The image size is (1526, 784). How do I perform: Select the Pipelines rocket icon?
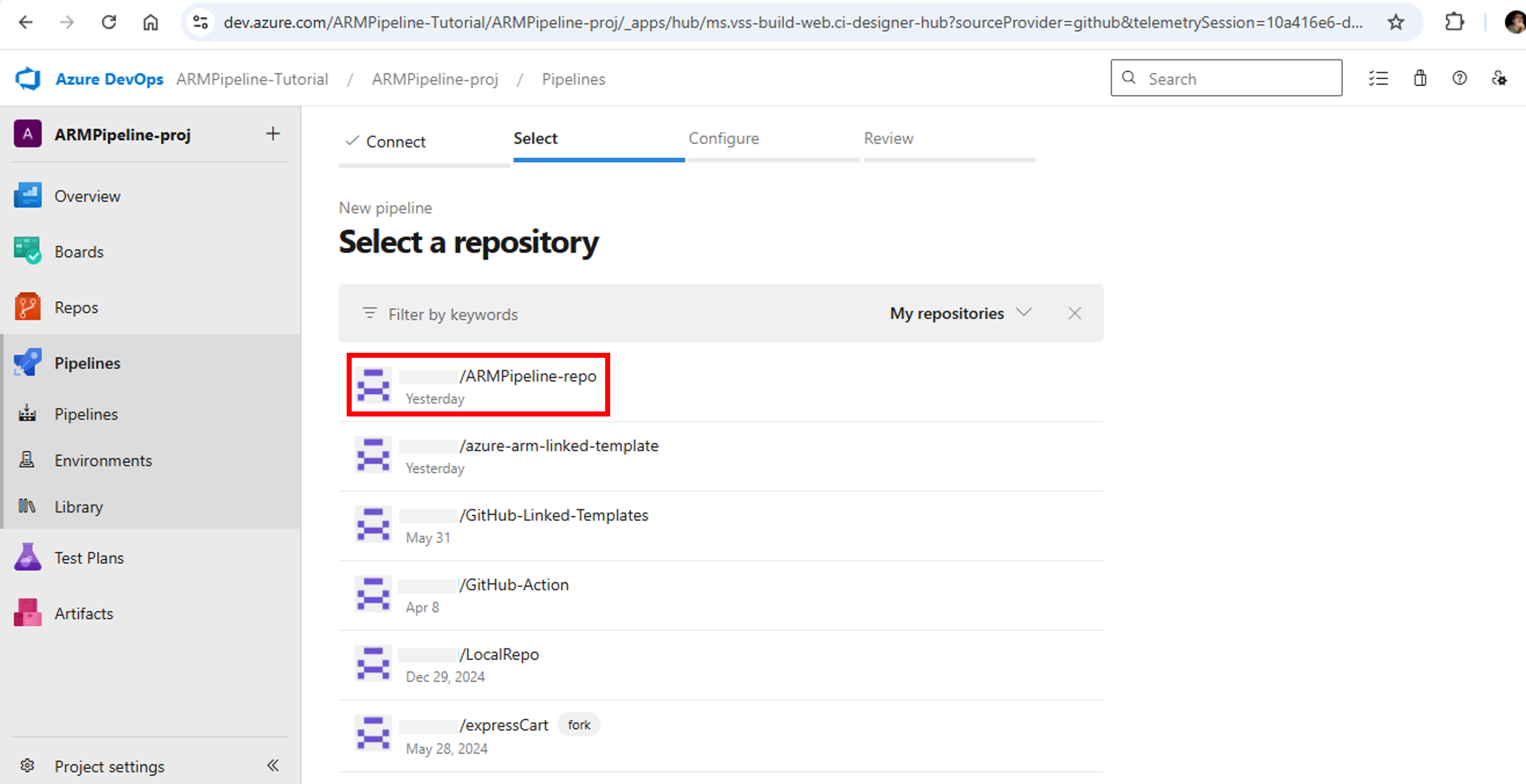(27, 362)
